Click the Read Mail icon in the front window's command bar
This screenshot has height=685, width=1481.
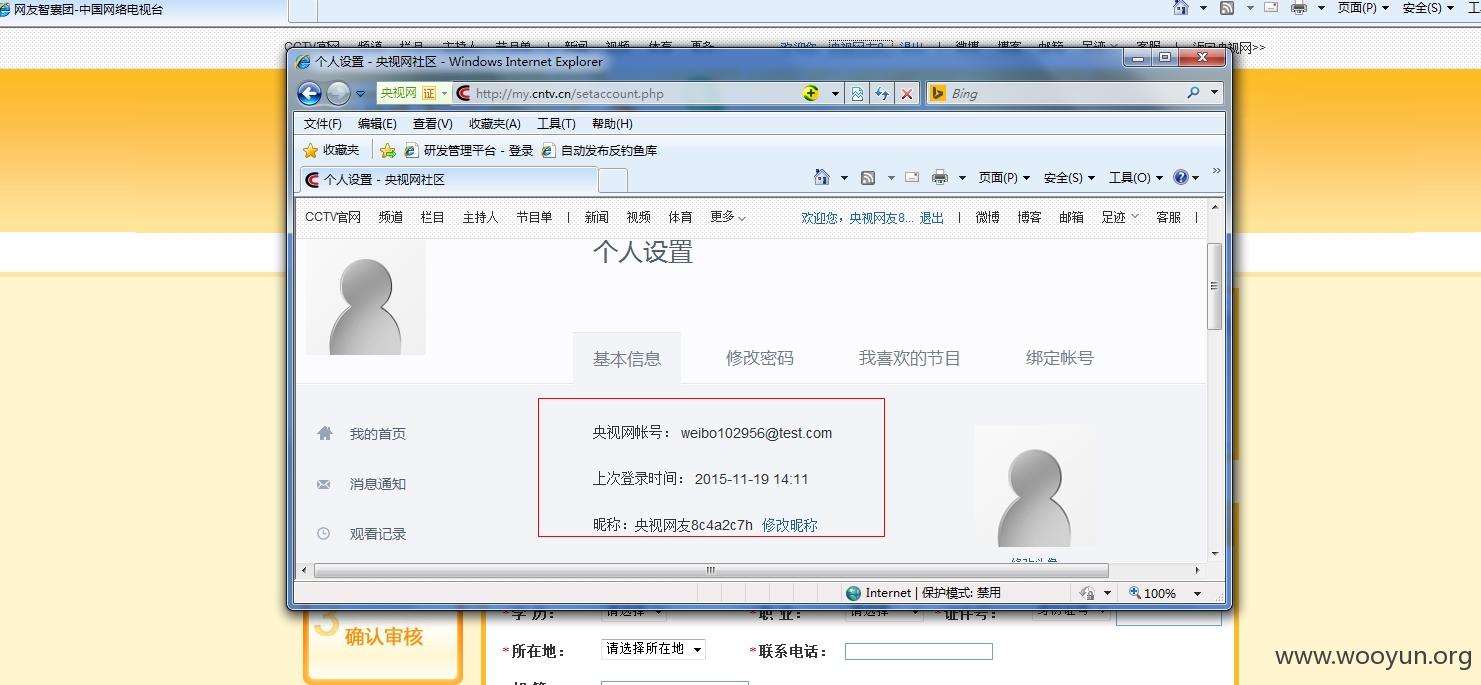pos(912,177)
